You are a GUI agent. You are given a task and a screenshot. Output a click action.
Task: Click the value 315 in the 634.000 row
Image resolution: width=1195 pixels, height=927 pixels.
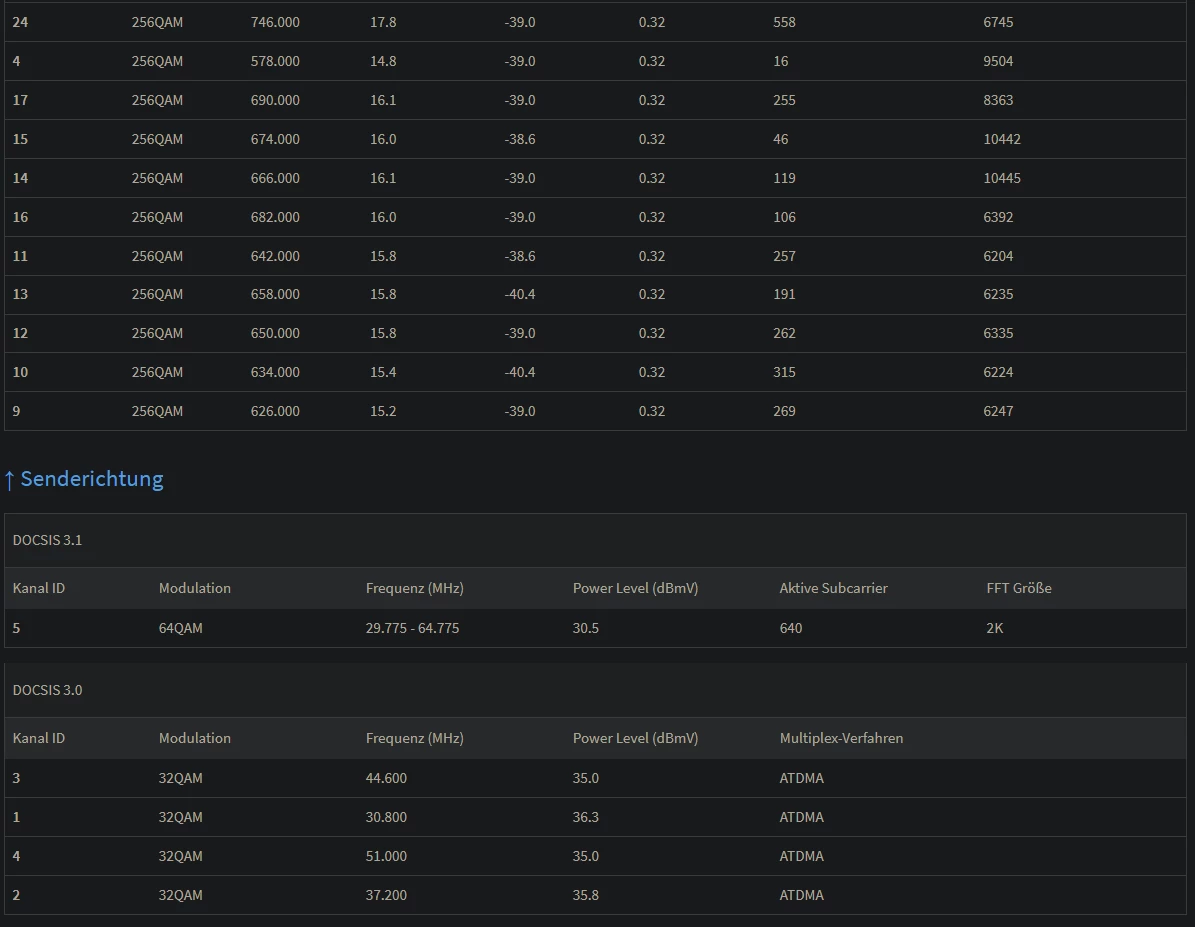[x=784, y=372]
